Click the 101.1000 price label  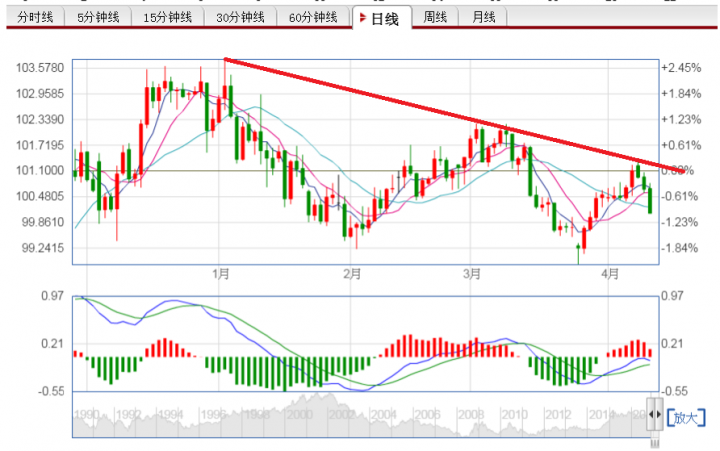tap(40, 171)
